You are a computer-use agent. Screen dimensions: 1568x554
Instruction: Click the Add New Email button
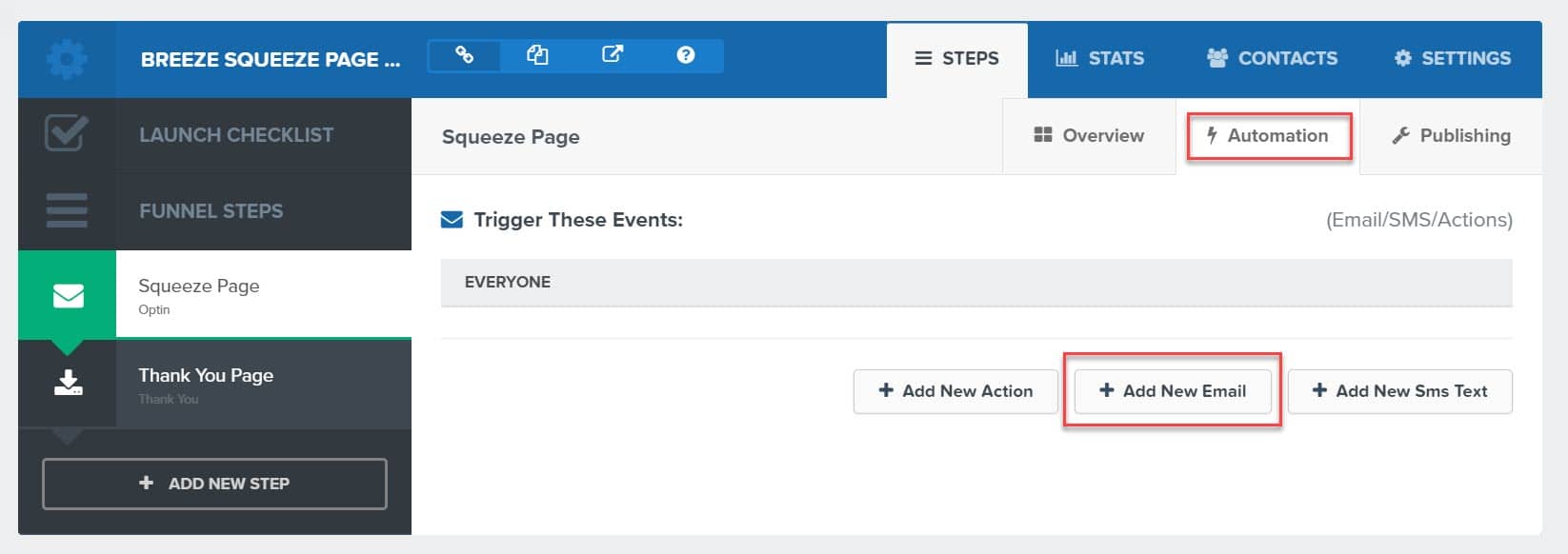pos(1173,391)
